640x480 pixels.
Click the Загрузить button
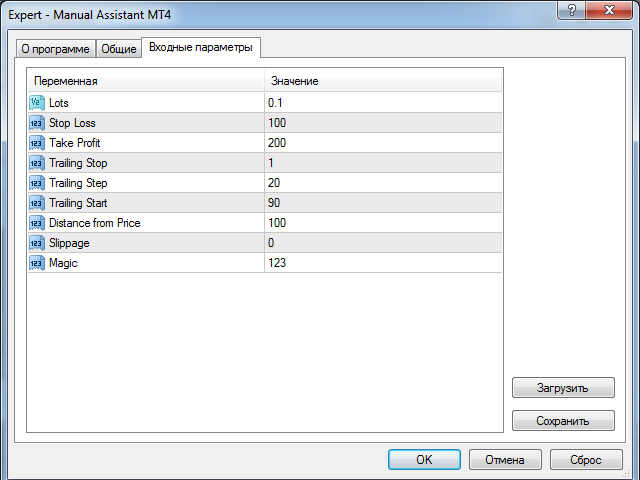point(563,387)
